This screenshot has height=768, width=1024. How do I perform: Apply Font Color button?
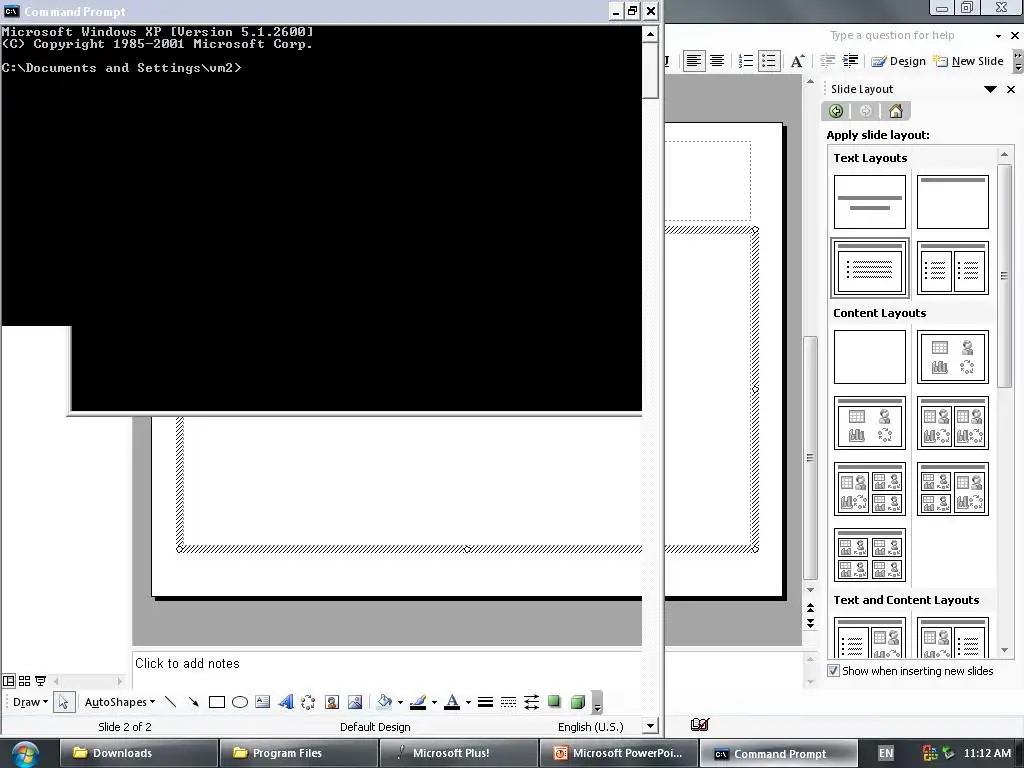pyautogui.click(x=452, y=702)
